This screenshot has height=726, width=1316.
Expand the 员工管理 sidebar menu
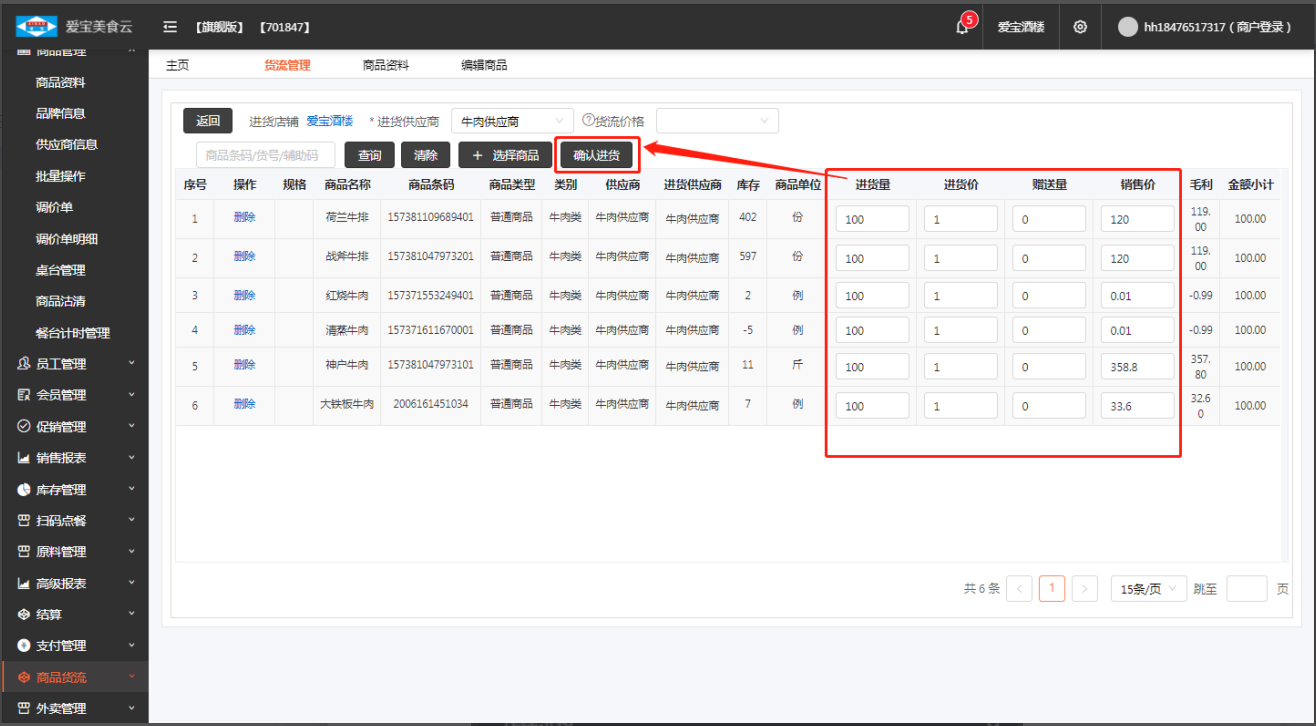click(74, 364)
